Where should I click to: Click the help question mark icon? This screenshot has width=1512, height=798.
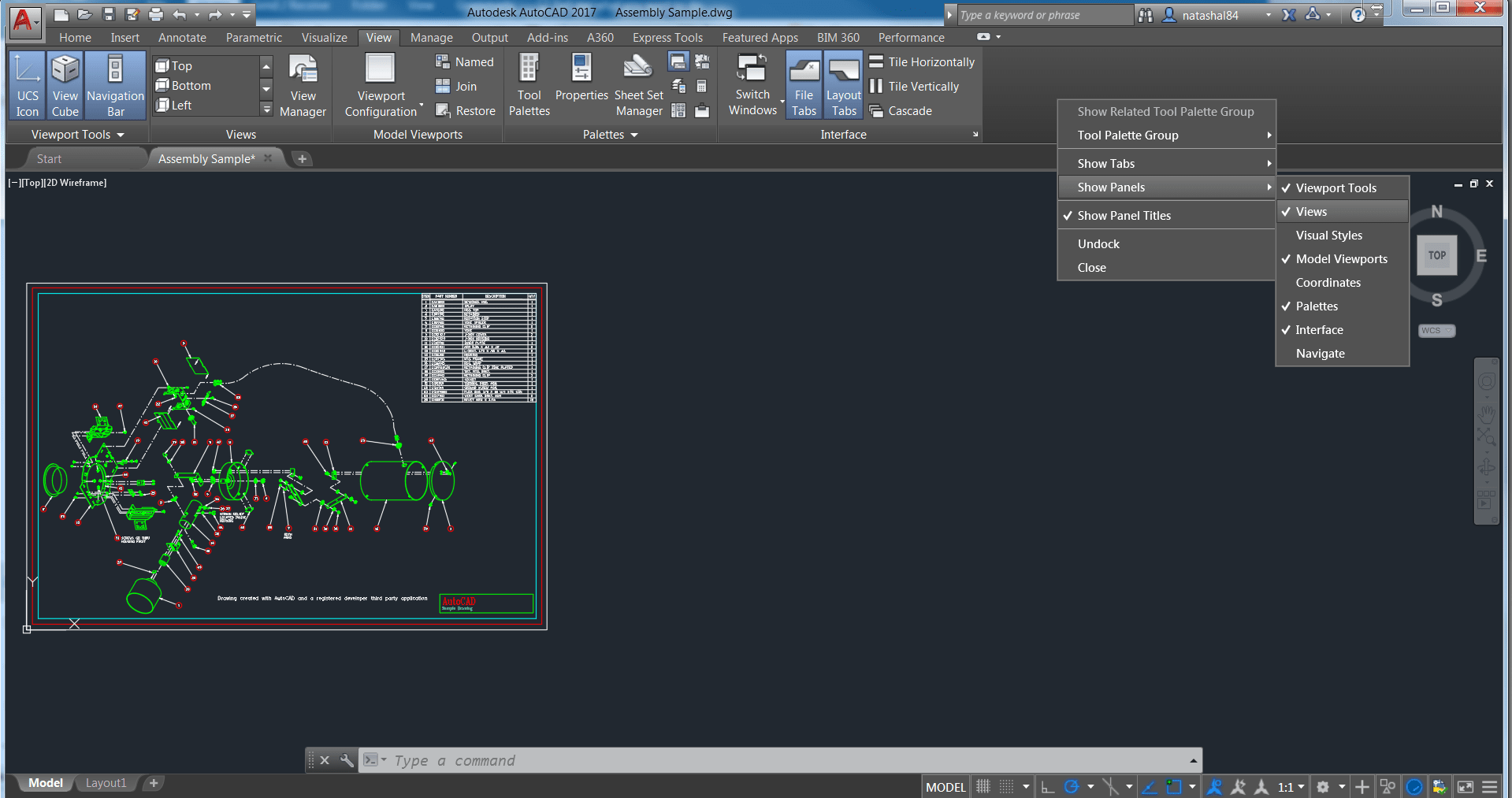coord(1358,15)
